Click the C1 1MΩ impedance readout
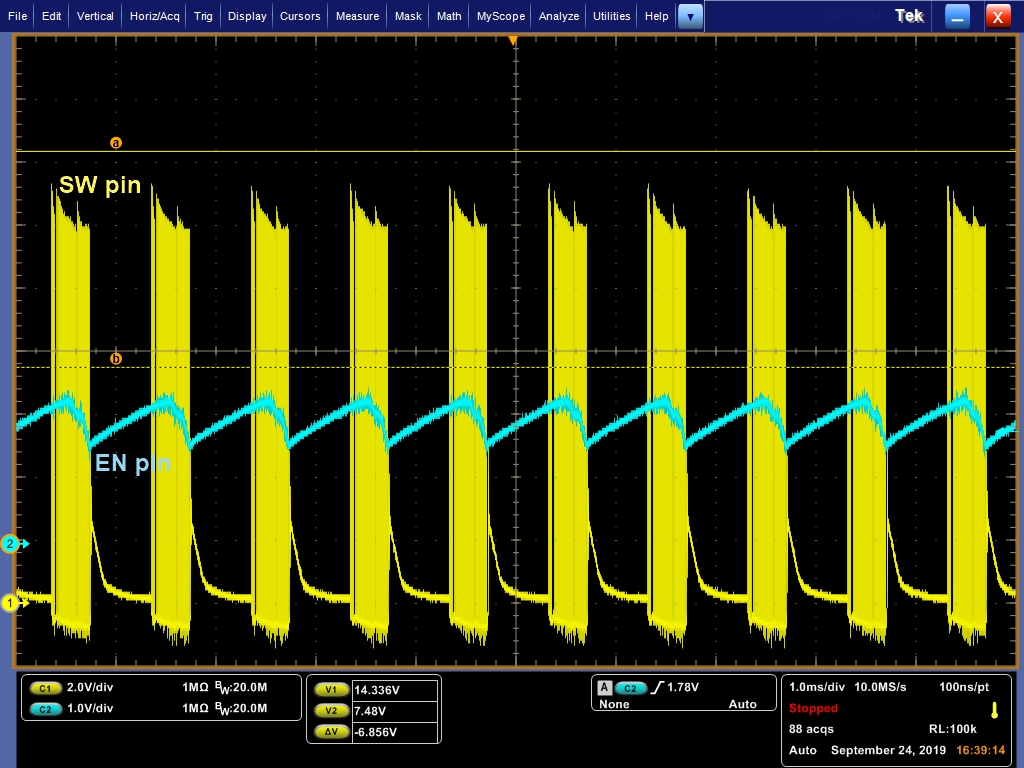This screenshot has height=768, width=1024. pos(195,687)
